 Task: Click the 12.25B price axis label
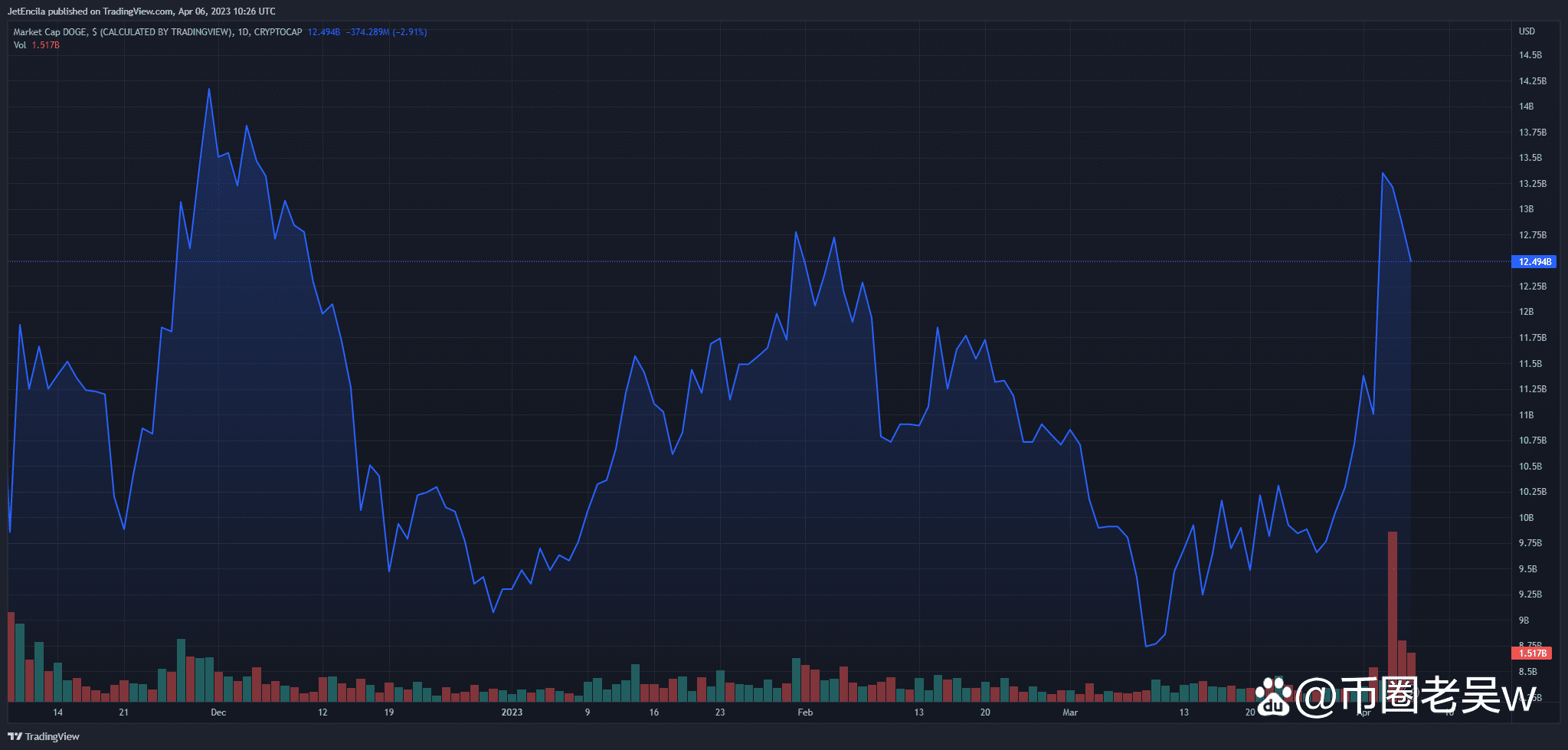[x=1533, y=287]
